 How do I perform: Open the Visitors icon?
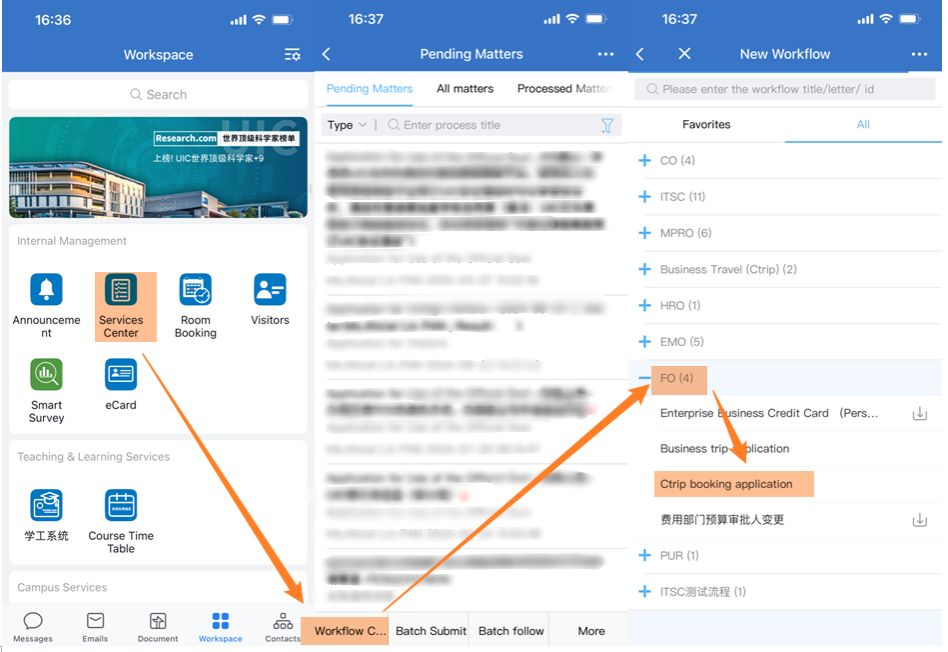(x=269, y=290)
